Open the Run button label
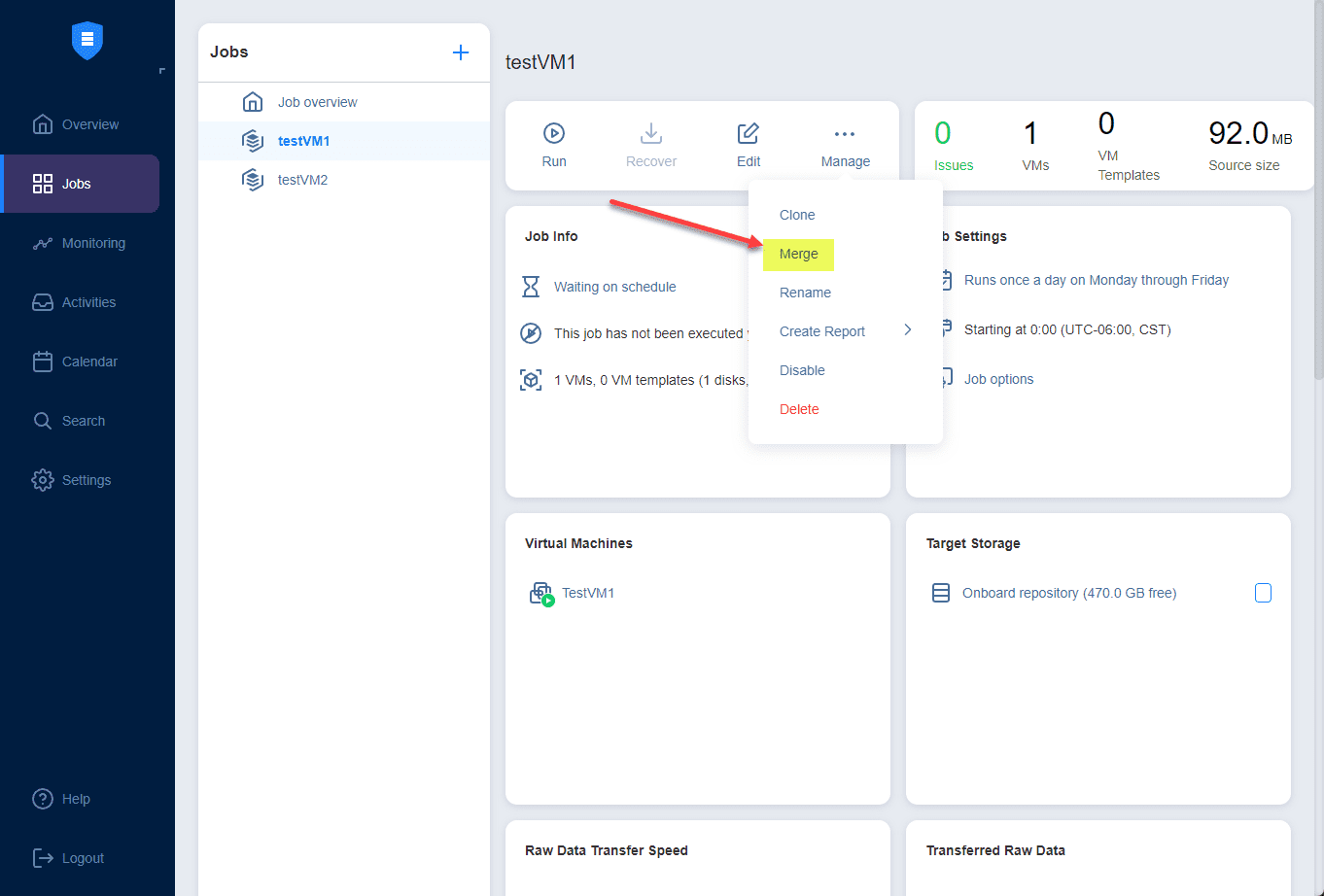Viewport: 1324px width, 896px height. point(554,161)
